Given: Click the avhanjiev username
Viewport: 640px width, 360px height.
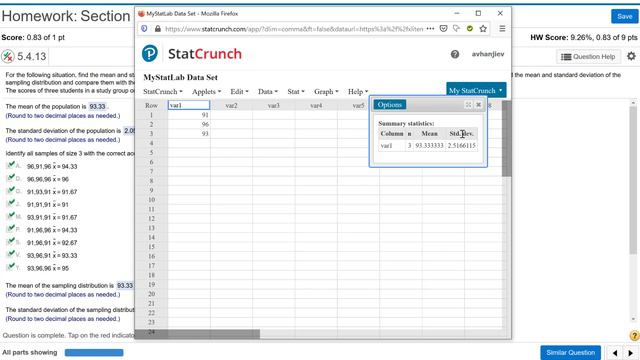Looking at the screenshot, I should [x=488, y=54].
